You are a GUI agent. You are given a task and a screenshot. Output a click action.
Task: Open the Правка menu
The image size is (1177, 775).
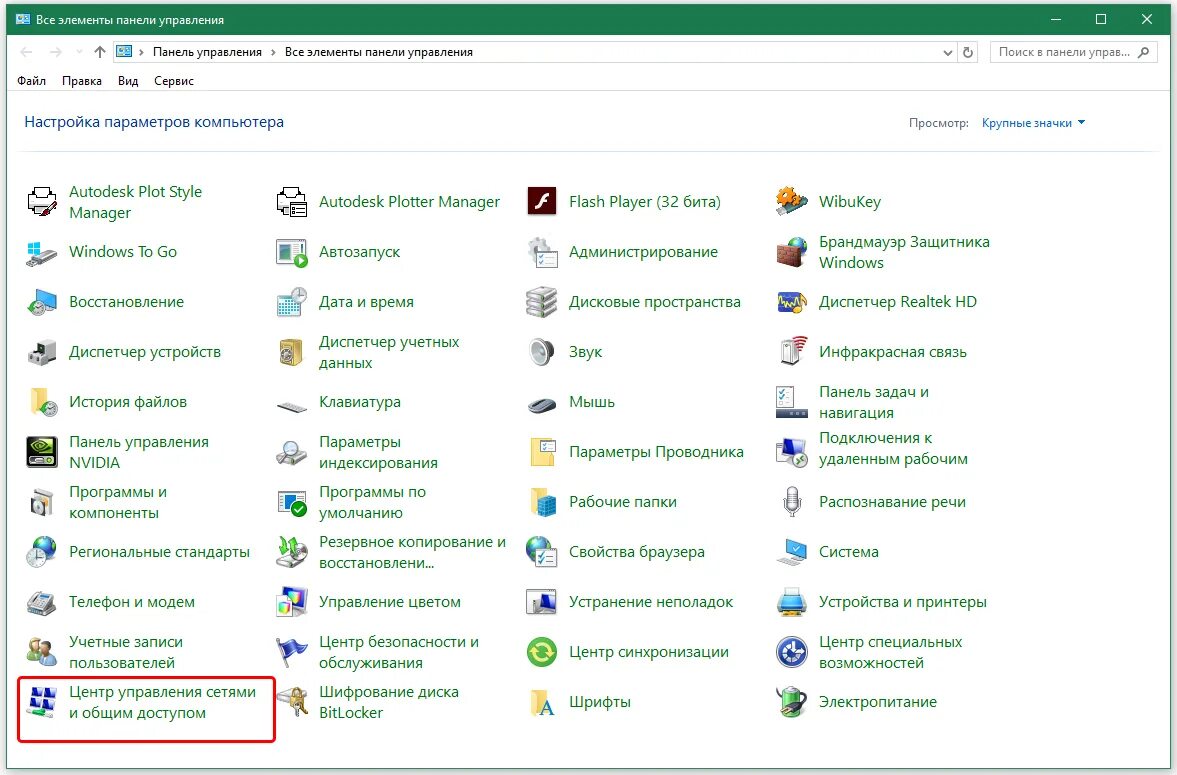[82, 81]
